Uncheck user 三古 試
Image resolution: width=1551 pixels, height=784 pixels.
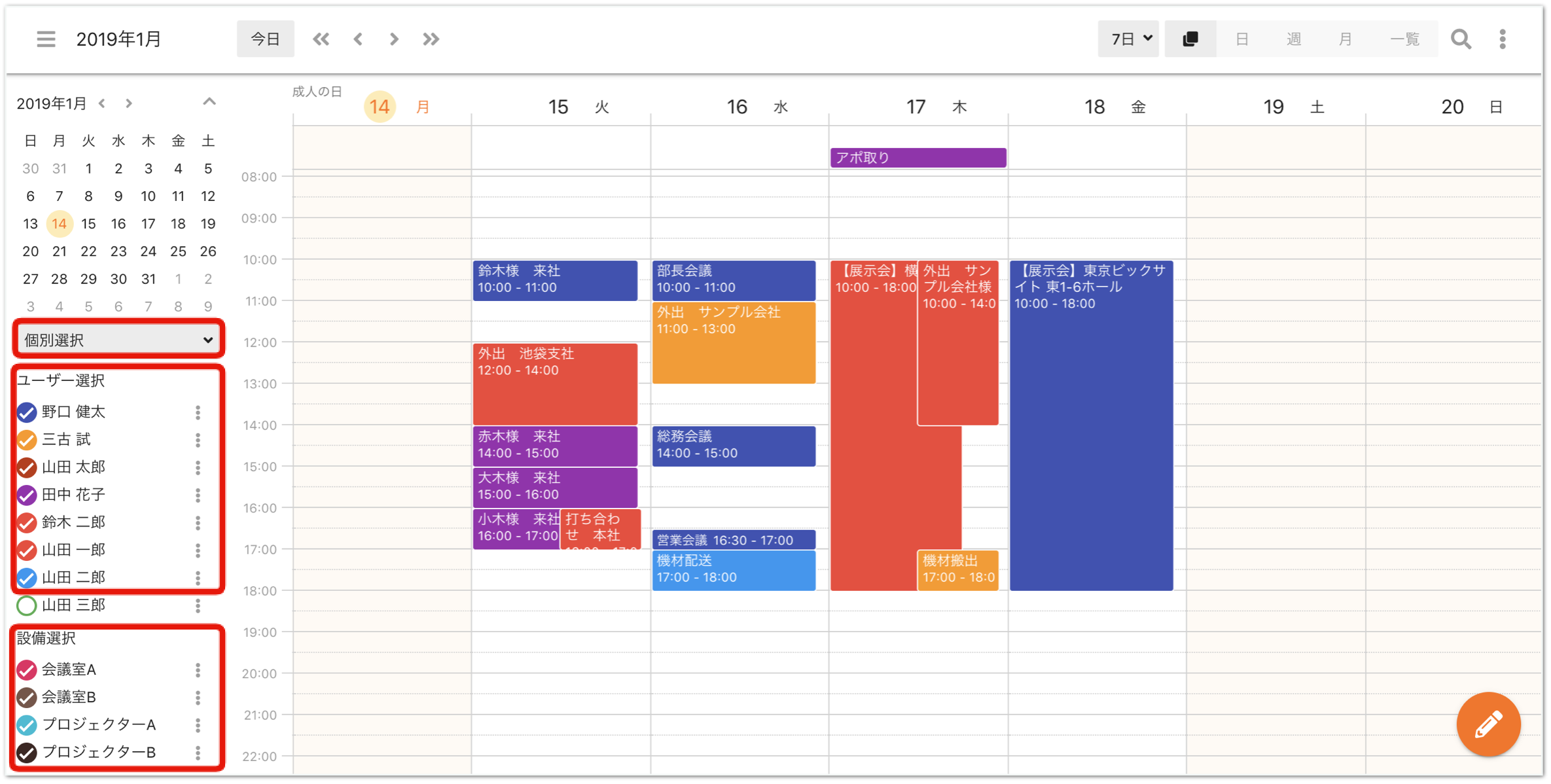tap(27, 440)
